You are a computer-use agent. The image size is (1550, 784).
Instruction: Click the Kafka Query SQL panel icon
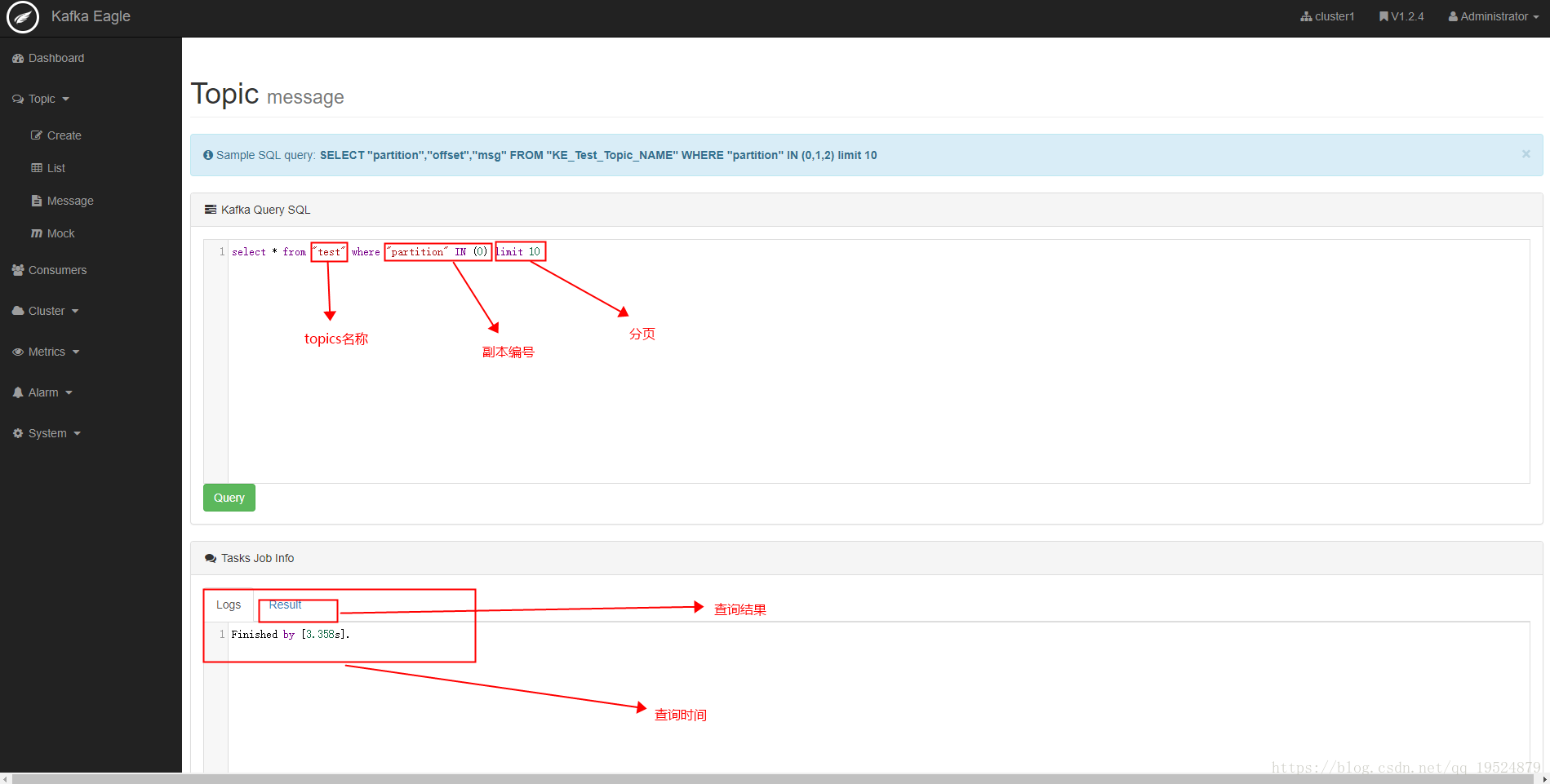[x=211, y=210]
